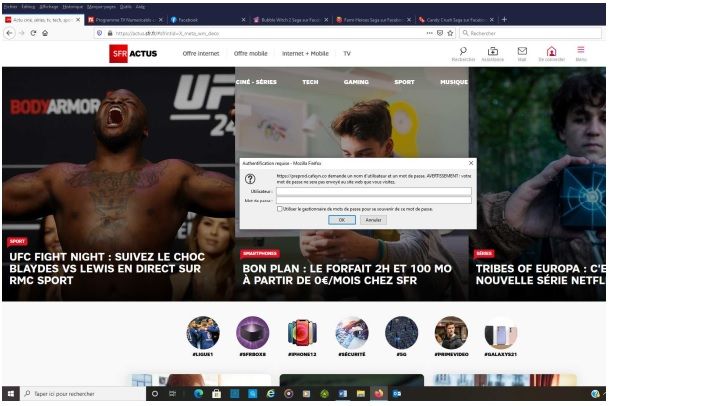Viewport: 706px width, 406px height.
Task: Click the SFR Recherche magnifier icon
Action: tap(463, 51)
